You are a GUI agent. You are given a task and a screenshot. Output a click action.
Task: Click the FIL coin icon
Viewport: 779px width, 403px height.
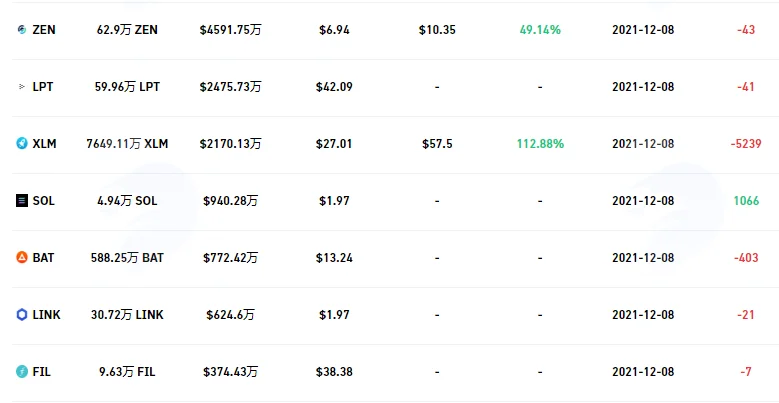coord(22,372)
